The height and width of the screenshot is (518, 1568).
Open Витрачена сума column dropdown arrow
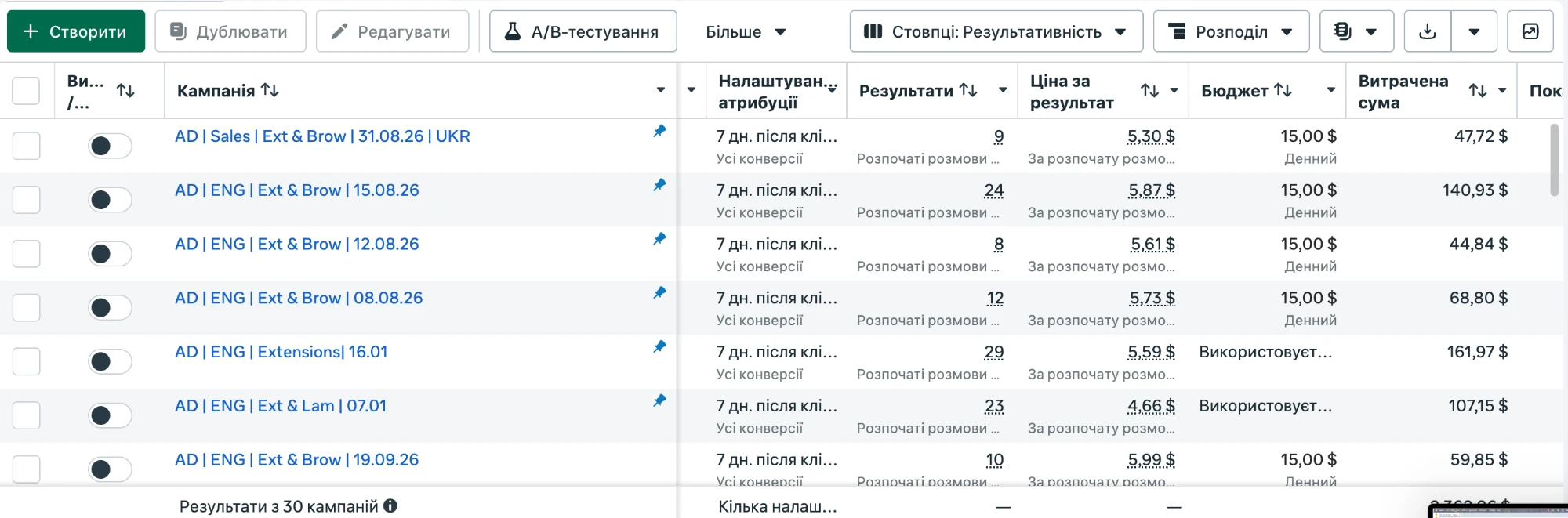click(x=1502, y=91)
